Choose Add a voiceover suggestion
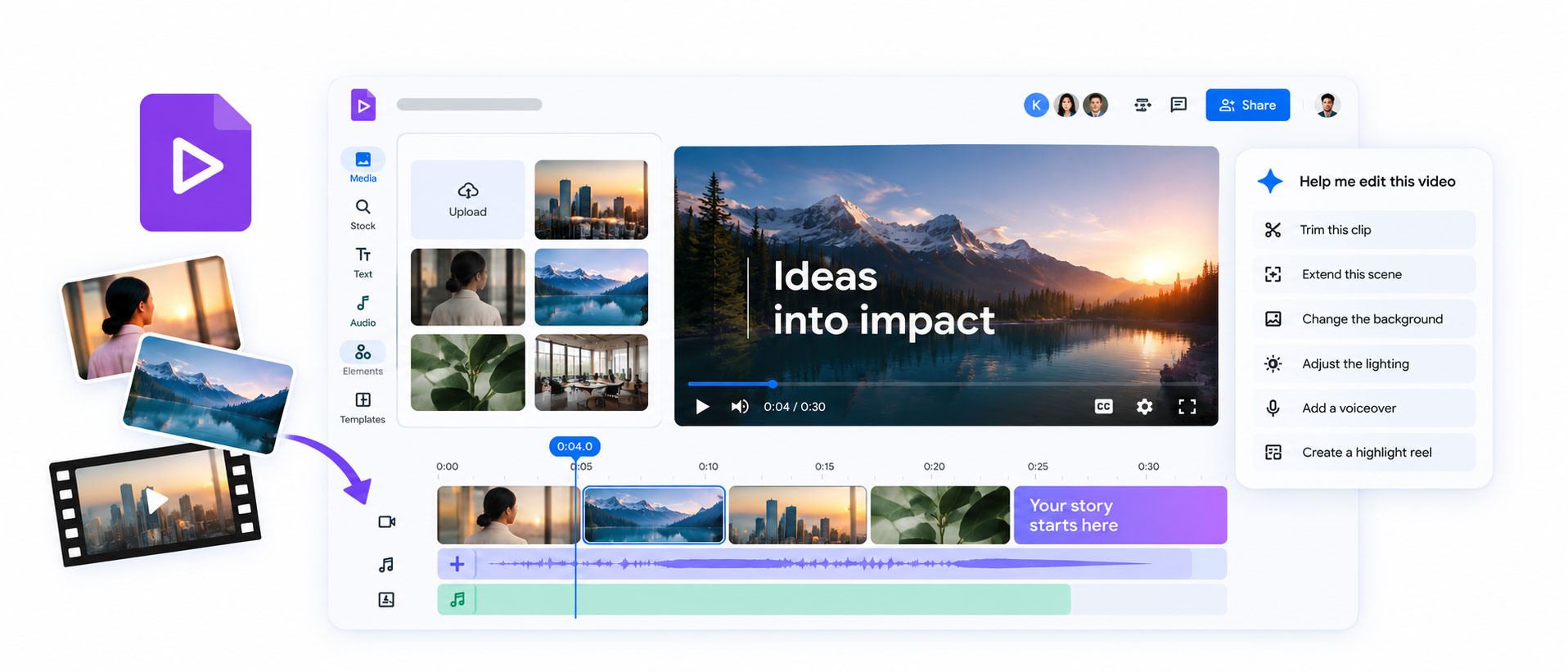This screenshot has height=672, width=1568. [x=1363, y=408]
